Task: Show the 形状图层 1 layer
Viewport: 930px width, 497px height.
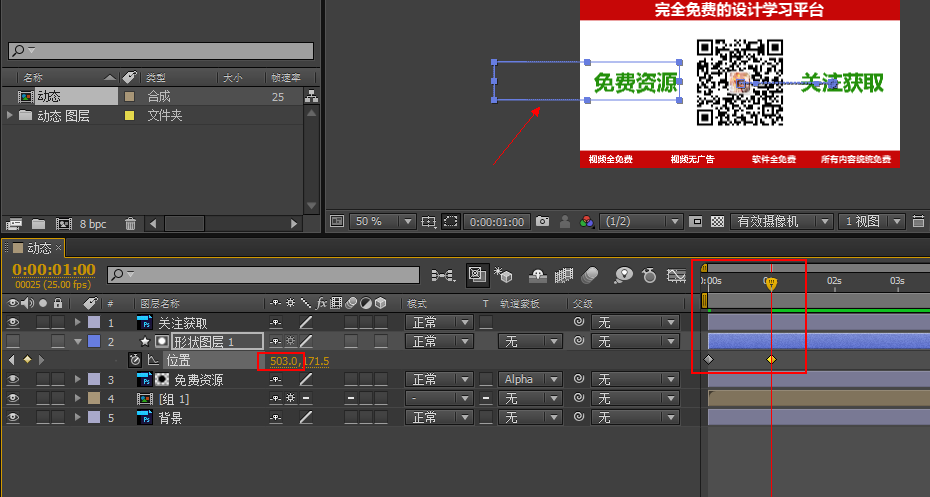Action: [x=12, y=342]
